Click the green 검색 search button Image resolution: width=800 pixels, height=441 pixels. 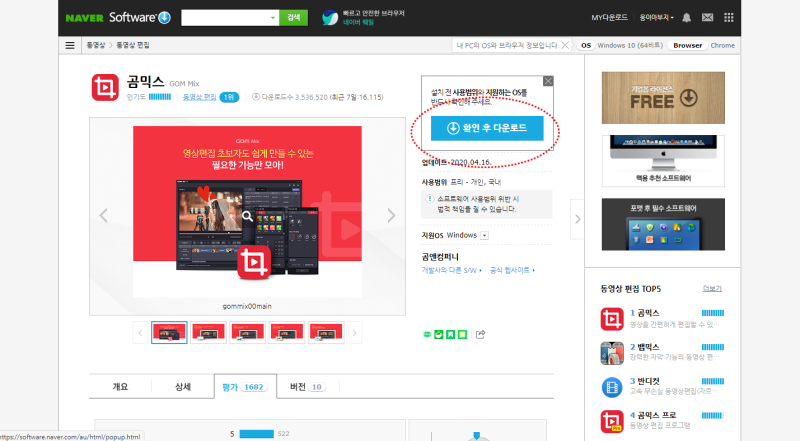click(x=293, y=18)
